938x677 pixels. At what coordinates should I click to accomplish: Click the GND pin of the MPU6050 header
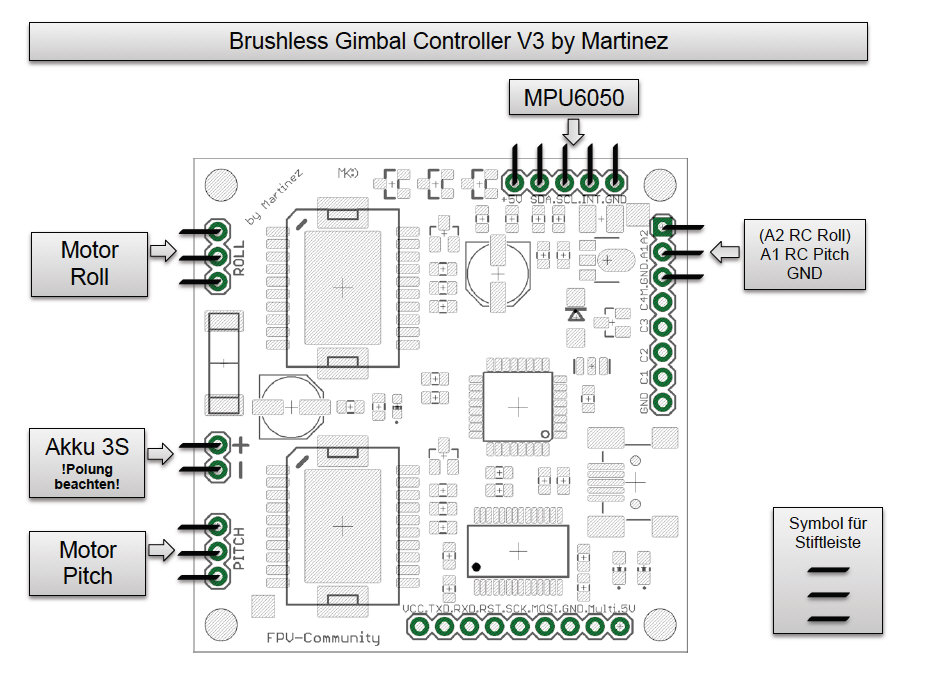coord(614,182)
